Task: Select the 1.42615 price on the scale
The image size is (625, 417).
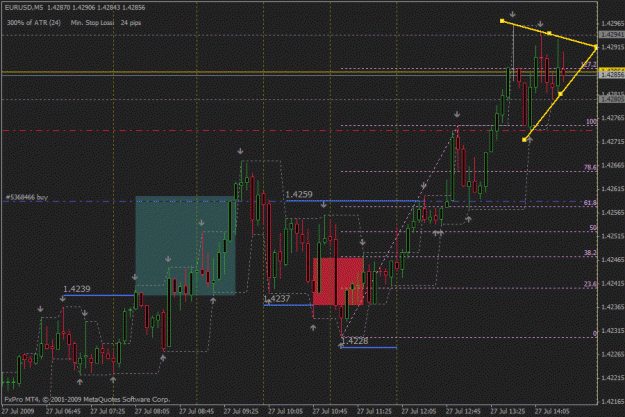Action: (612, 189)
